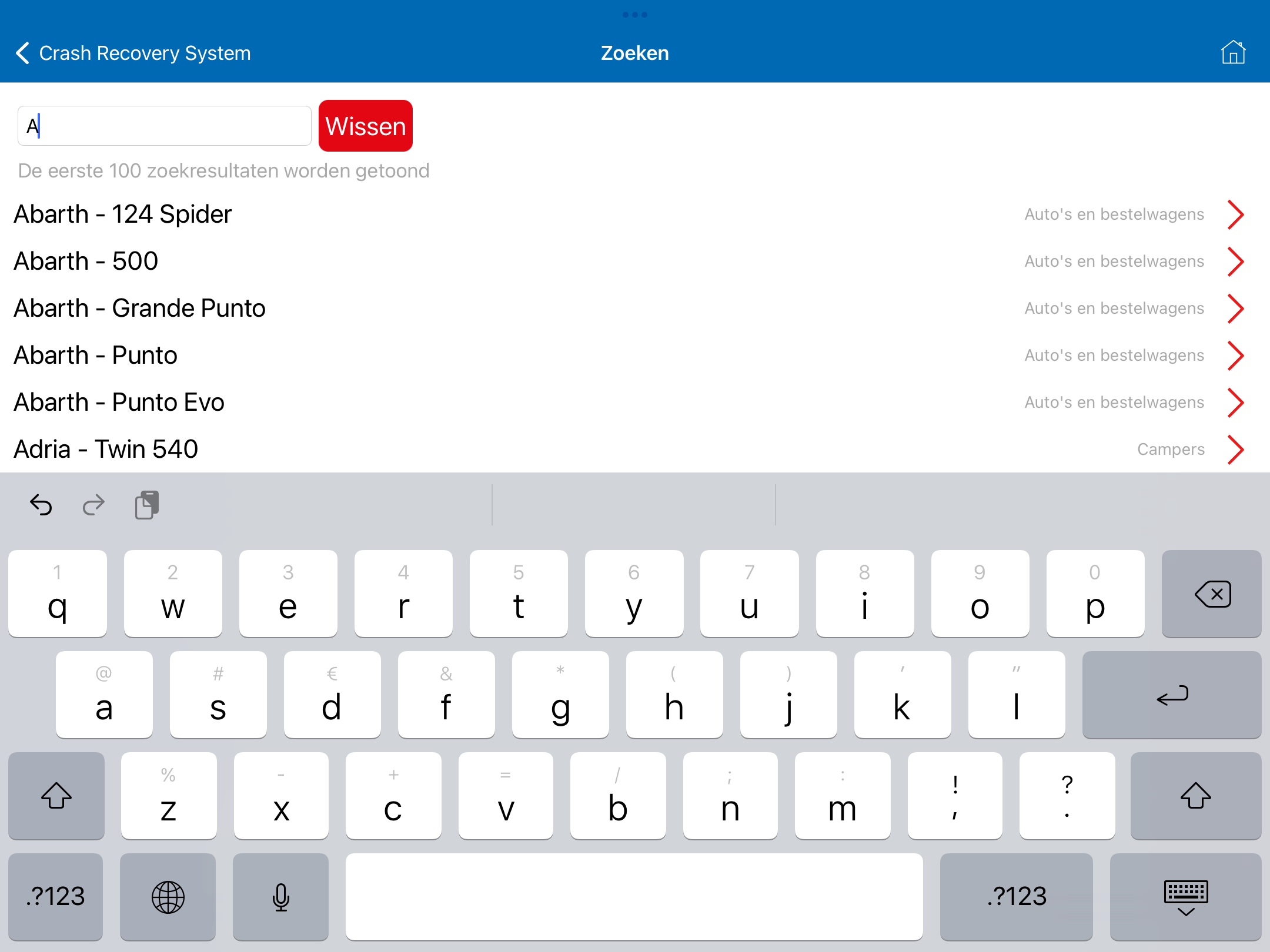Viewport: 1270px width, 952px height.
Task: Tap the e key
Action: 288,594
